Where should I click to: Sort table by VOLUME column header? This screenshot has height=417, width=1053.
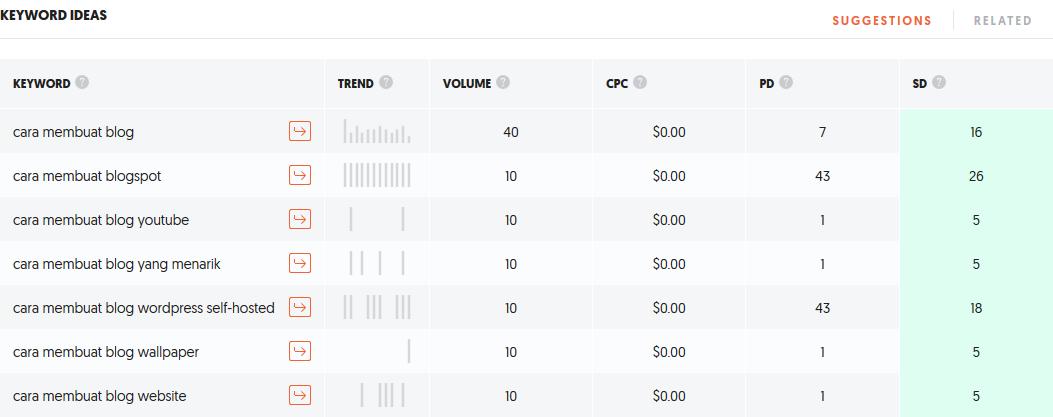pos(467,84)
